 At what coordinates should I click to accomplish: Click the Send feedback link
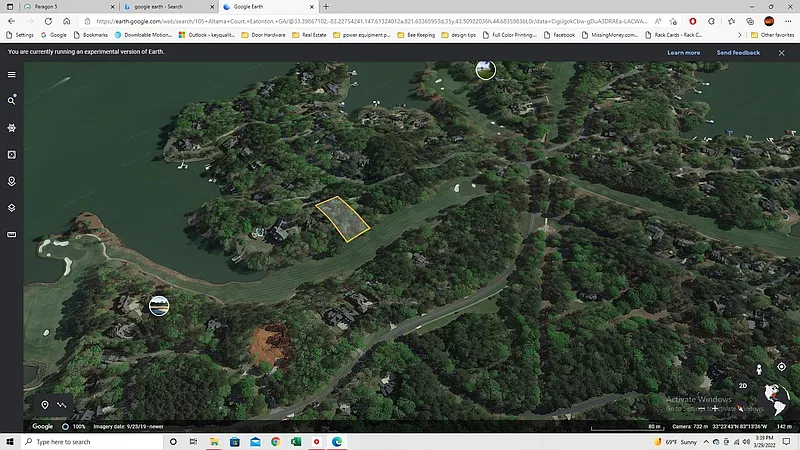coord(738,52)
